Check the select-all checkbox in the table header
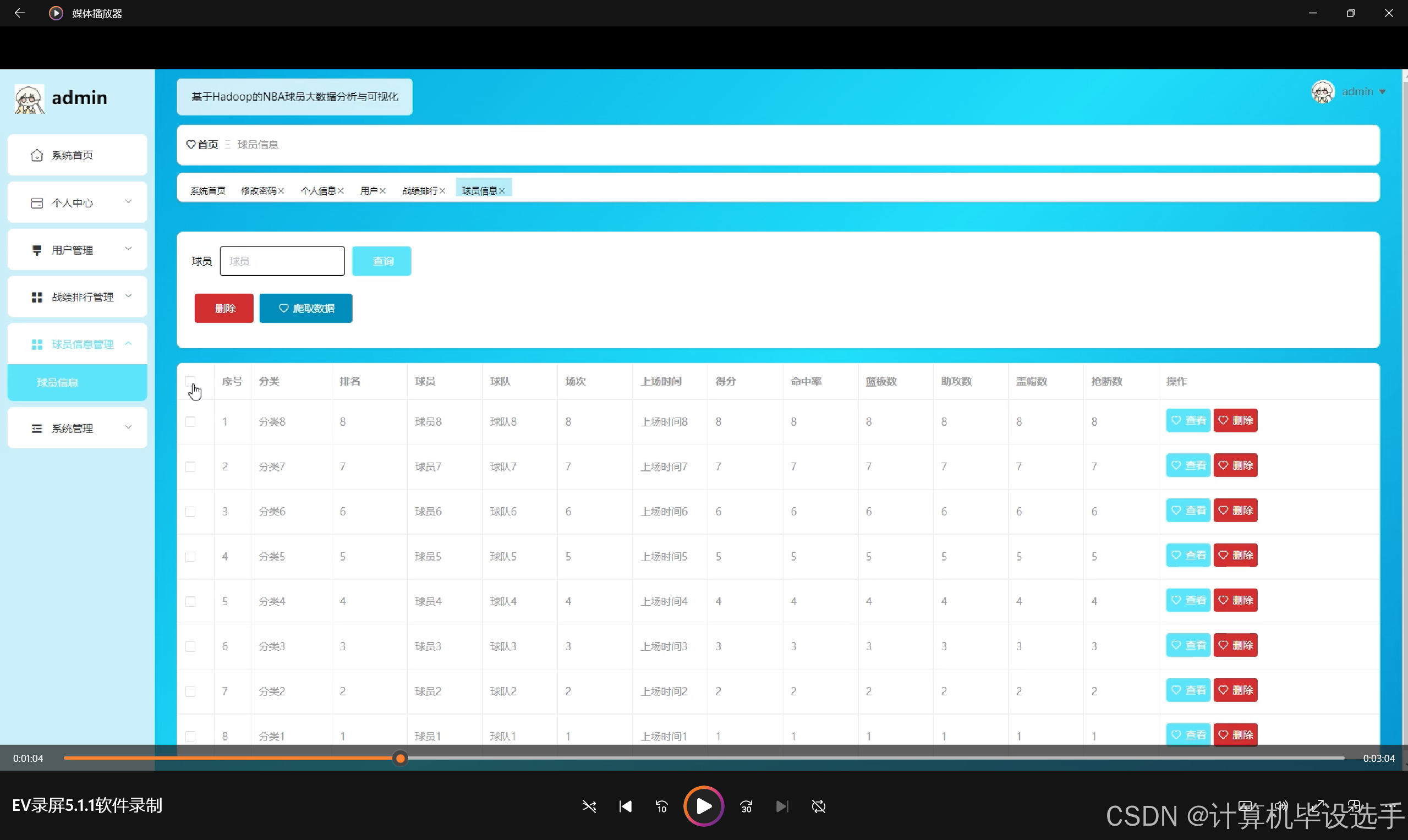 point(190,381)
